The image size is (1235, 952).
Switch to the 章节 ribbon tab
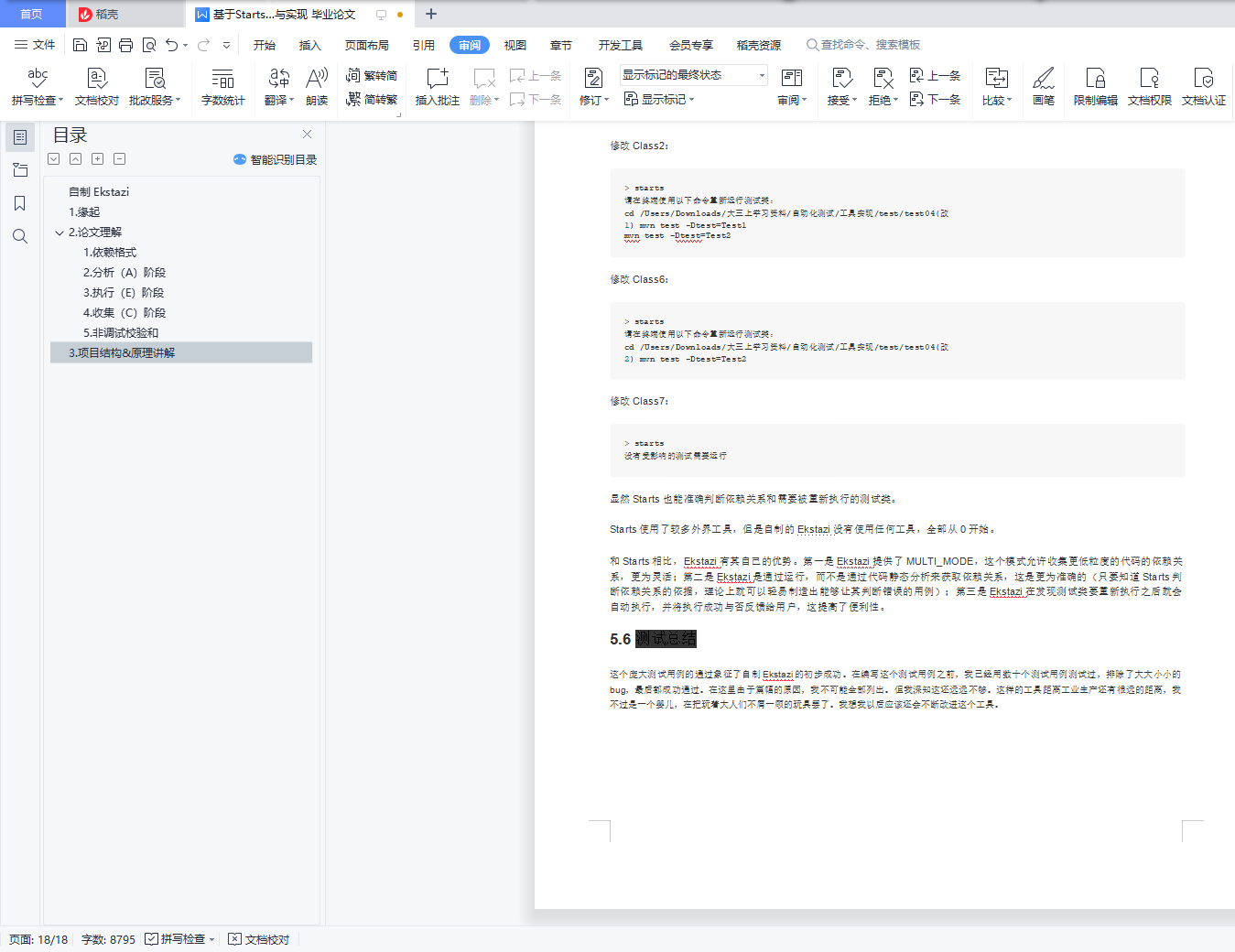click(x=561, y=45)
